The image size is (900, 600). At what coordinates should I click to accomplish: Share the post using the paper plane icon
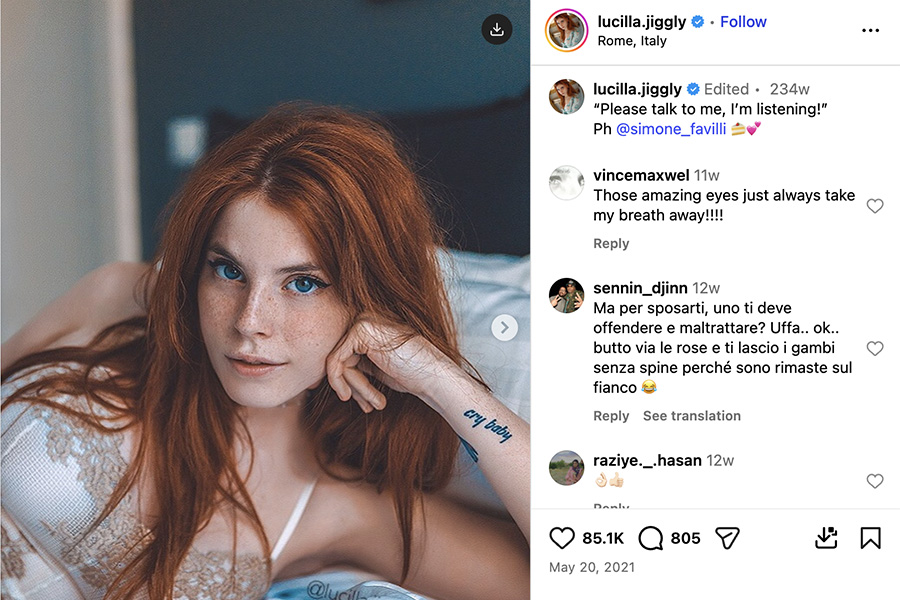(727, 538)
